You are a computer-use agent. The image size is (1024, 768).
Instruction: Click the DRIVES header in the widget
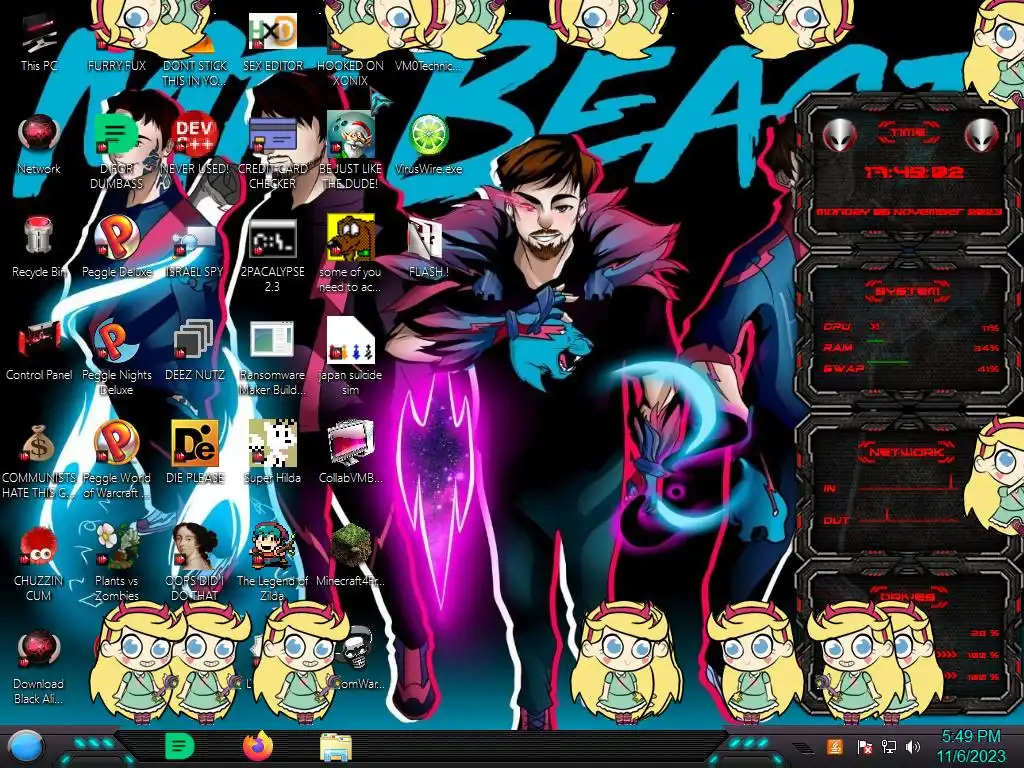(x=907, y=596)
